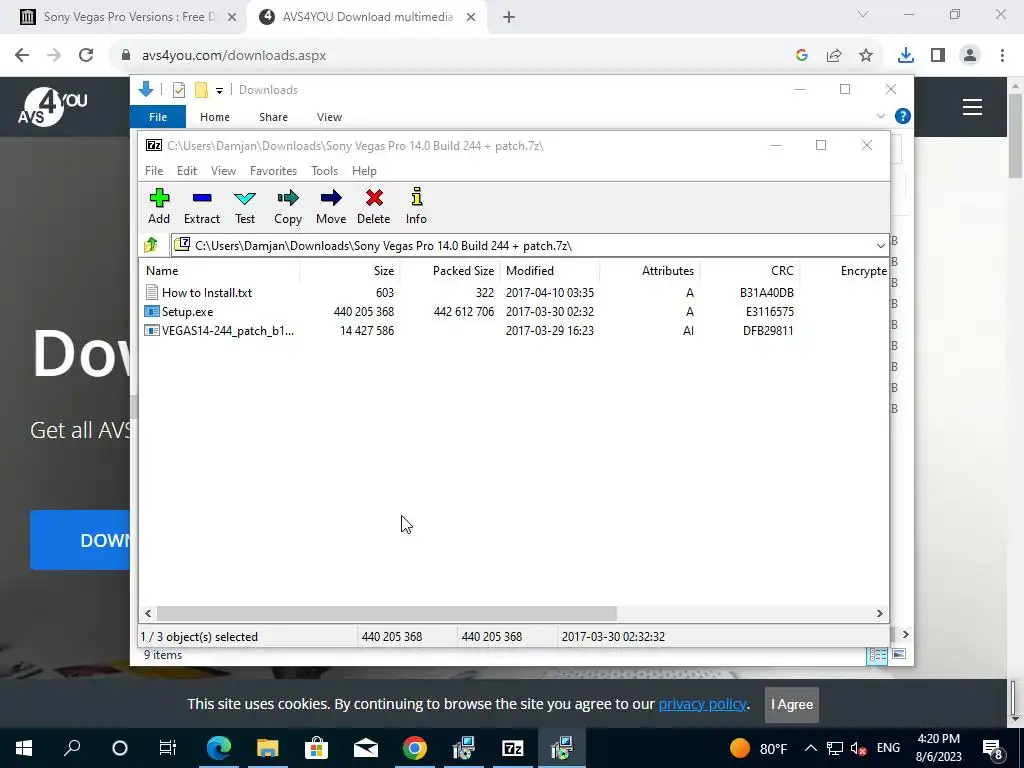Expand the 7-Zip address path dropdown
The image size is (1024, 768).
click(x=880, y=246)
